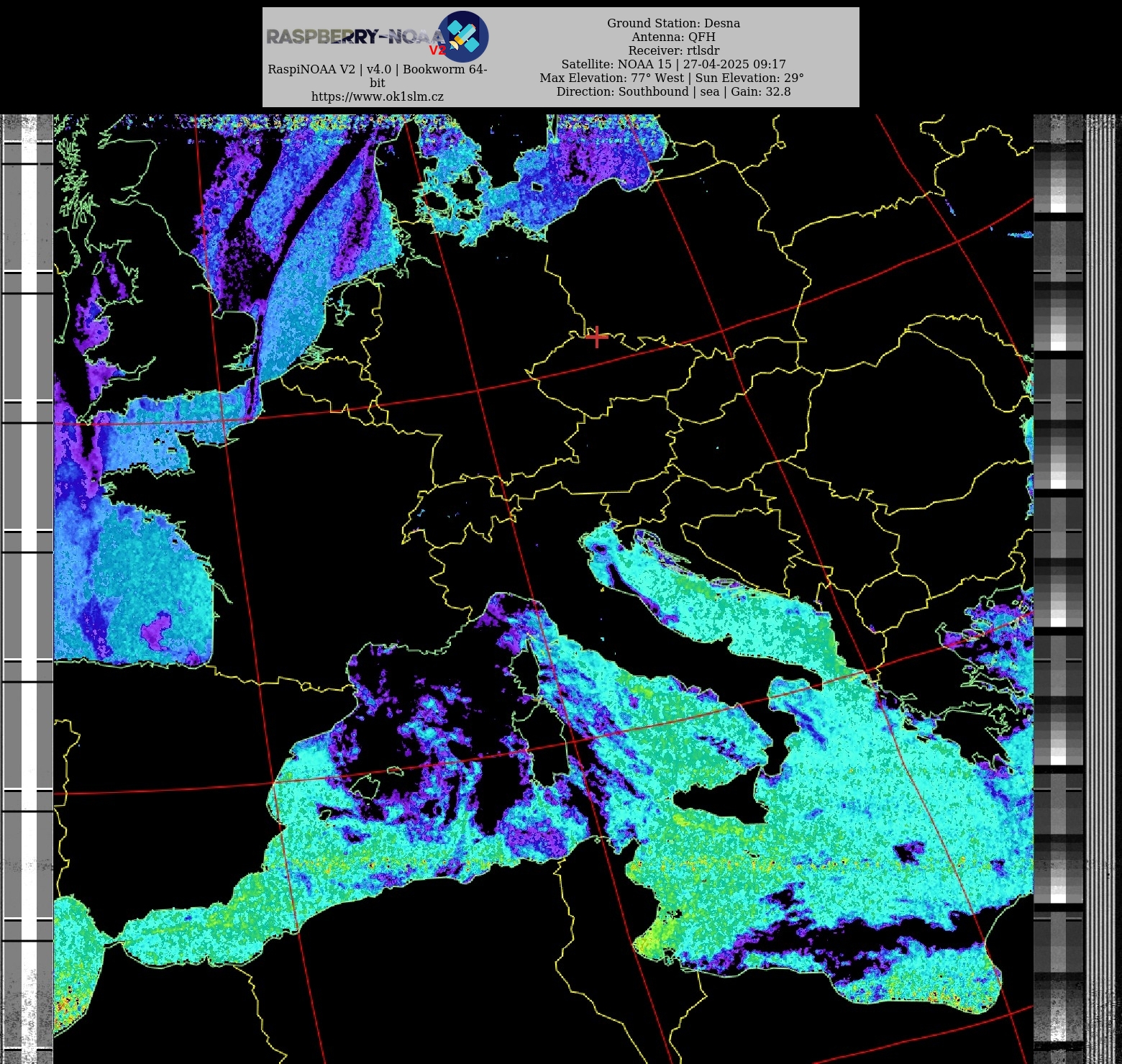Click the red ground station cross marker
The height and width of the screenshot is (1064, 1122).
click(596, 336)
